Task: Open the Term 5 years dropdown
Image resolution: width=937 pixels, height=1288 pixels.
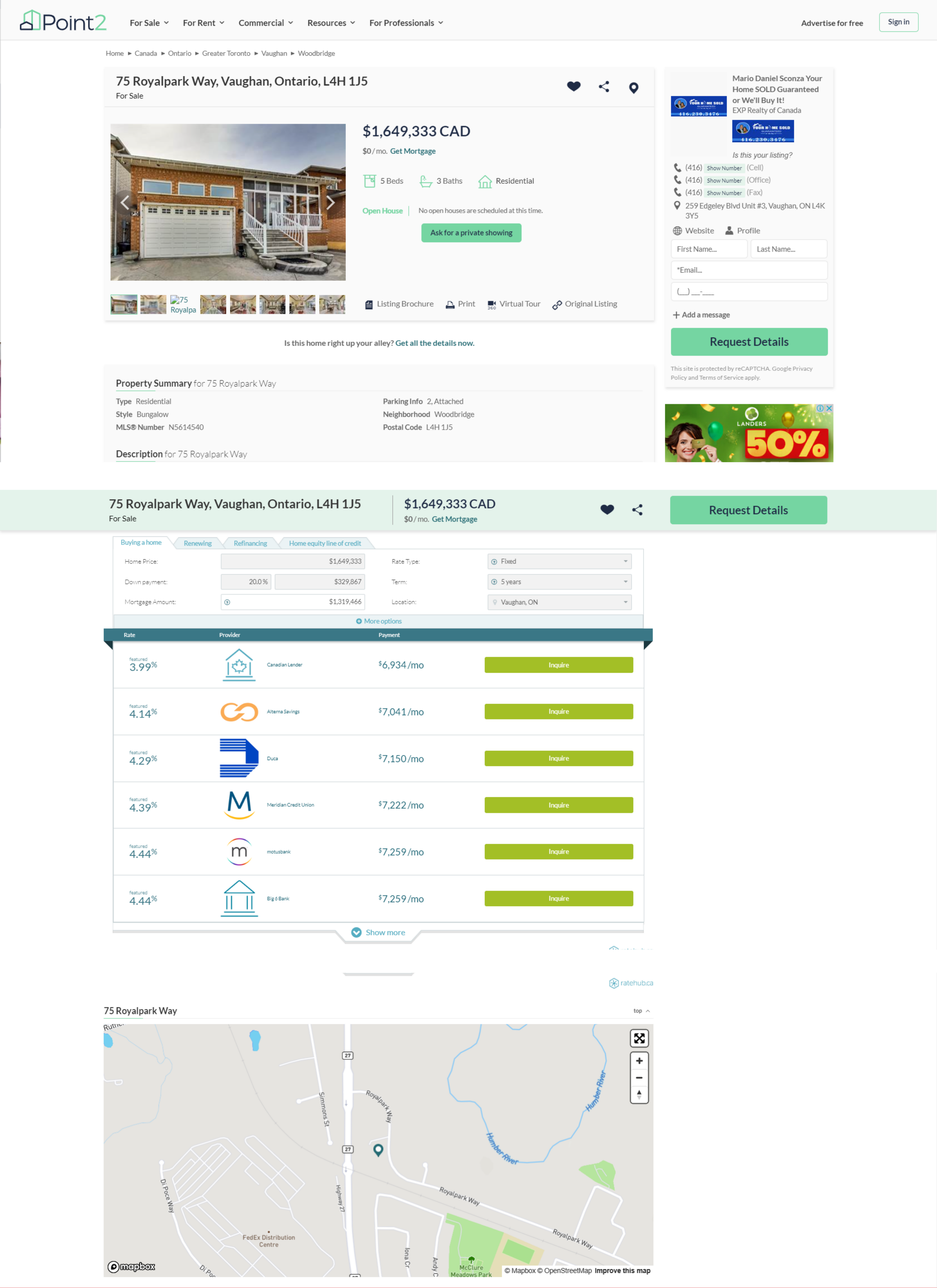Action: (559, 582)
